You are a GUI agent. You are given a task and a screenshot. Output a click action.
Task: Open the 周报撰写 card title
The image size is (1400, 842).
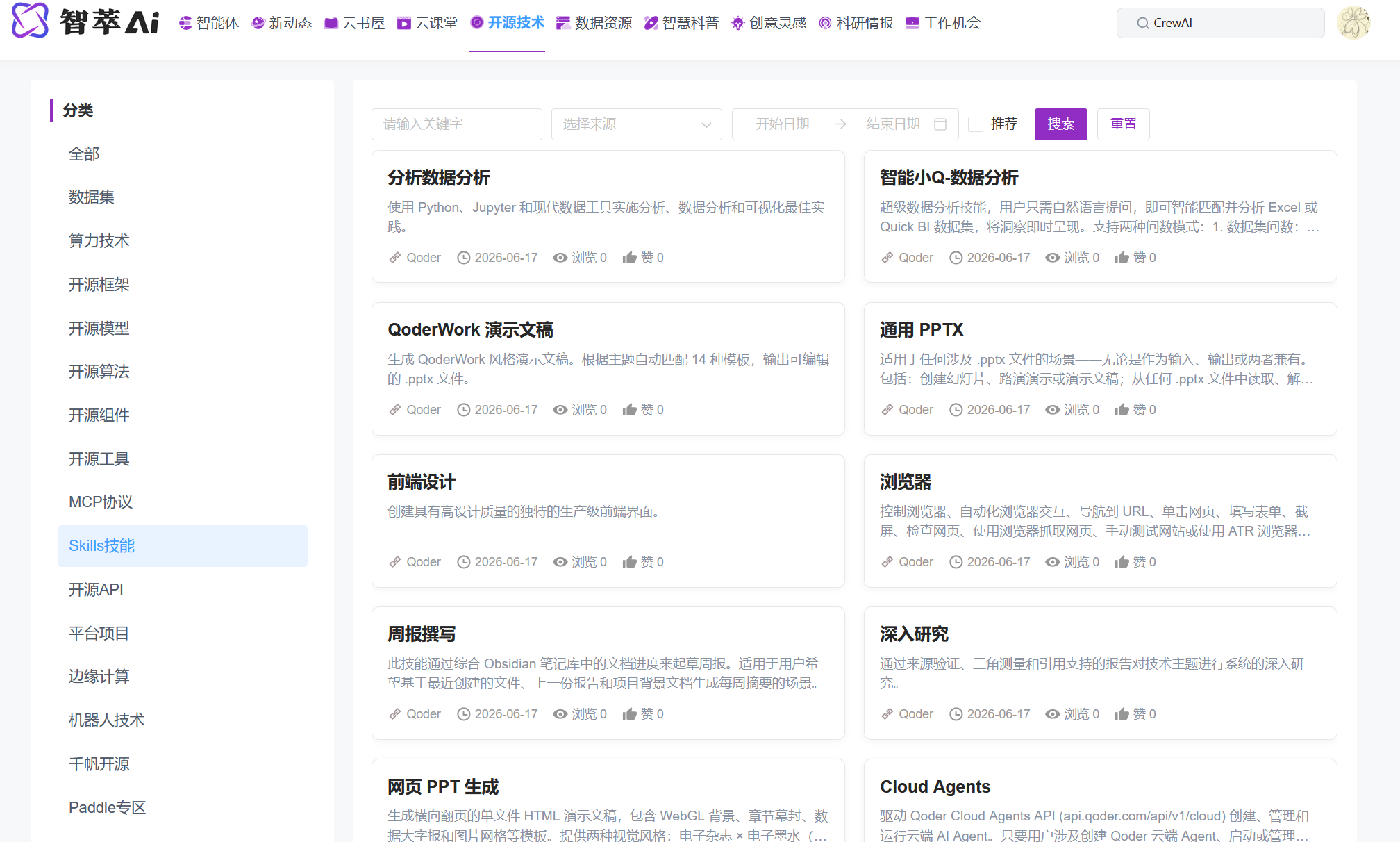[x=422, y=634]
